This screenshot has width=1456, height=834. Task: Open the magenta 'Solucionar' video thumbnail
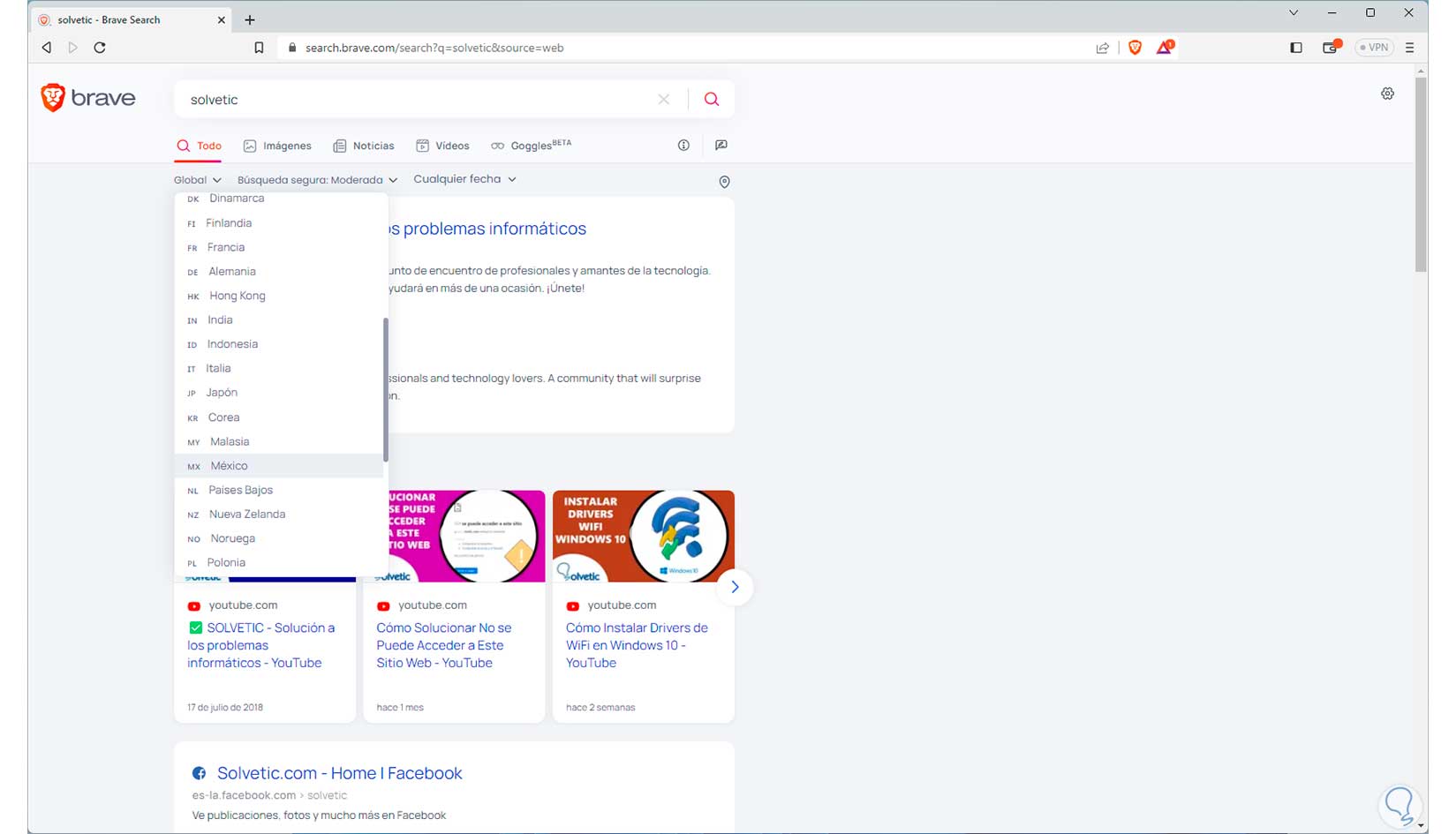(x=466, y=536)
